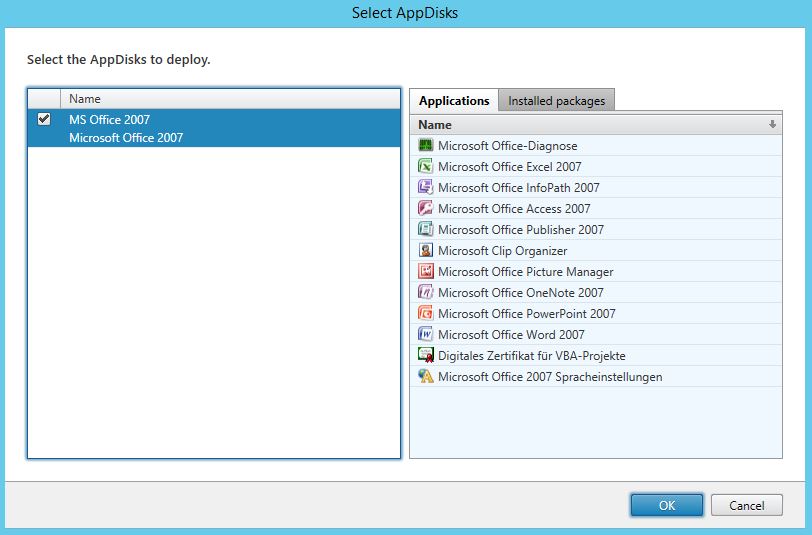Click the Microsoft Office-Diagnose icon

pos(425,146)
